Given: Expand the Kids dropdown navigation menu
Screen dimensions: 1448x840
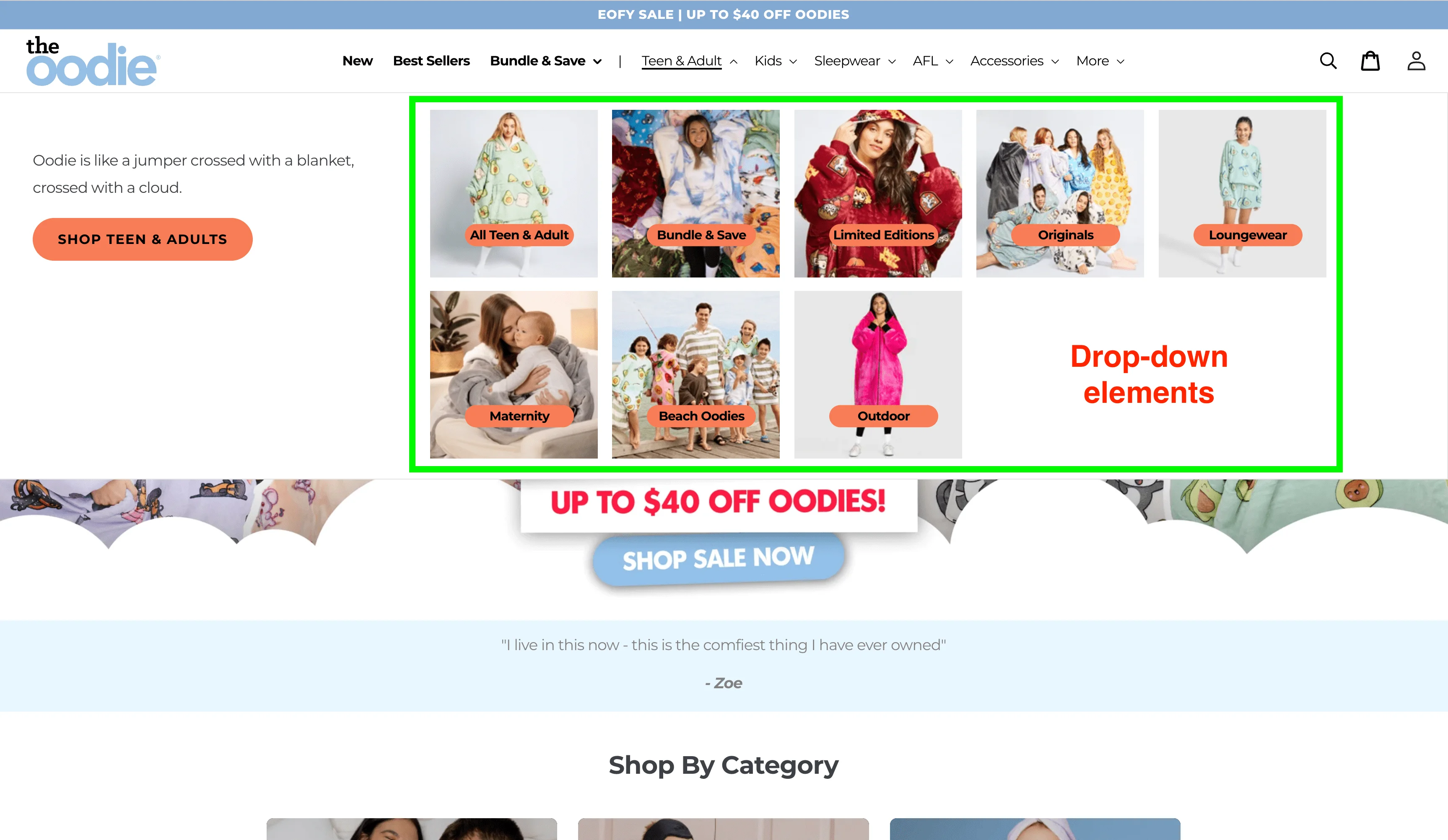Looking at the screenshot, I should pos(775,60).
